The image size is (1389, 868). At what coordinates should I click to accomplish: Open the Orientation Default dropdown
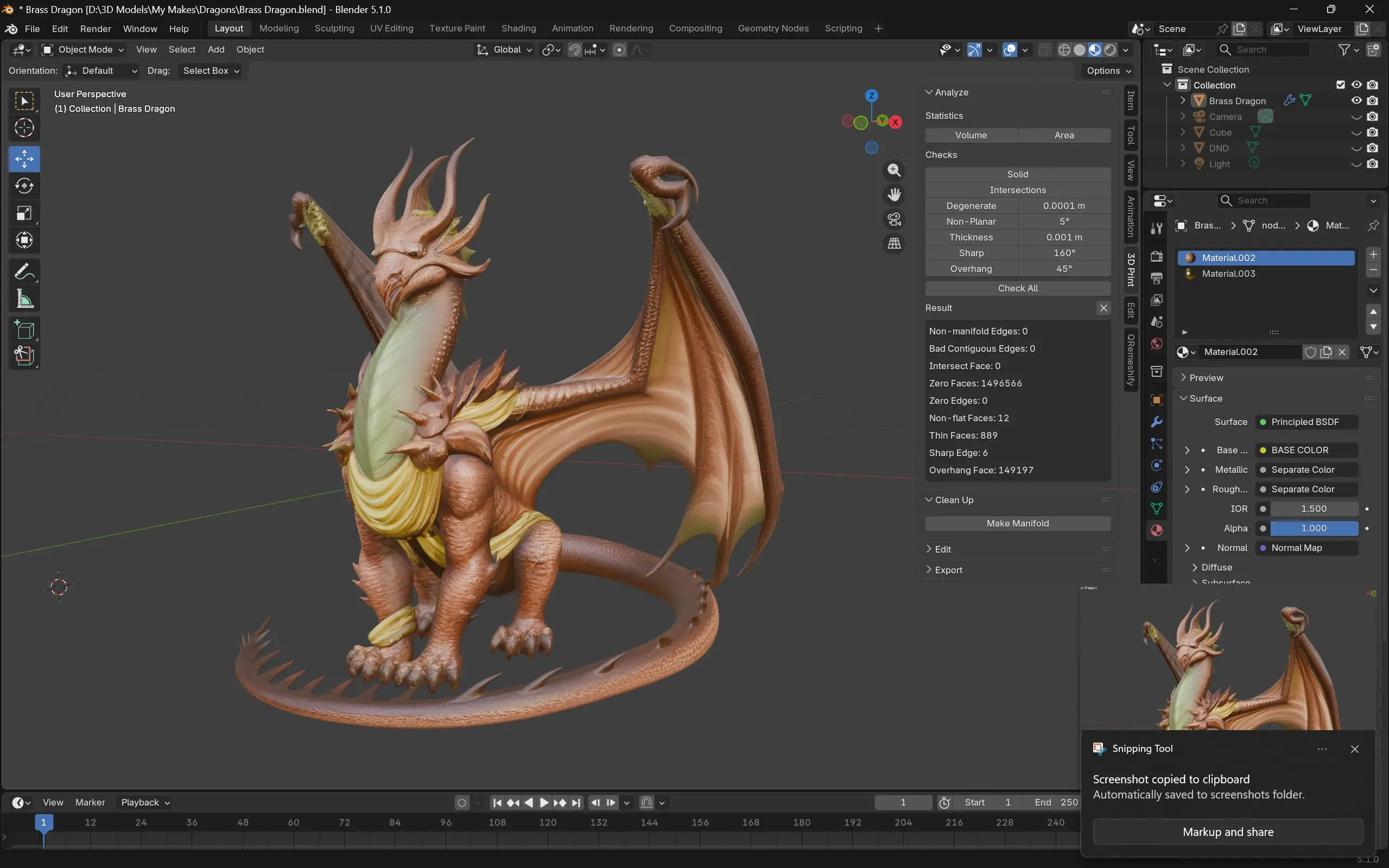pos(102,71)
